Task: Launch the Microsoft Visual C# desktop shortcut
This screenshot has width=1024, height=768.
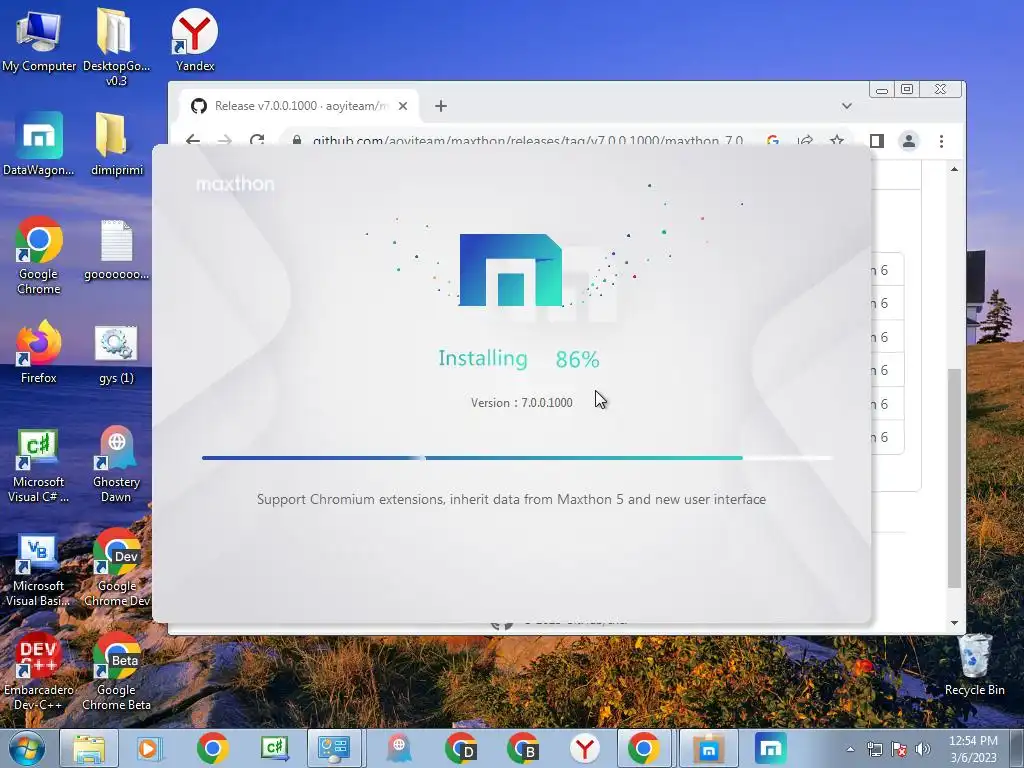Action: [x=39, y=464]
